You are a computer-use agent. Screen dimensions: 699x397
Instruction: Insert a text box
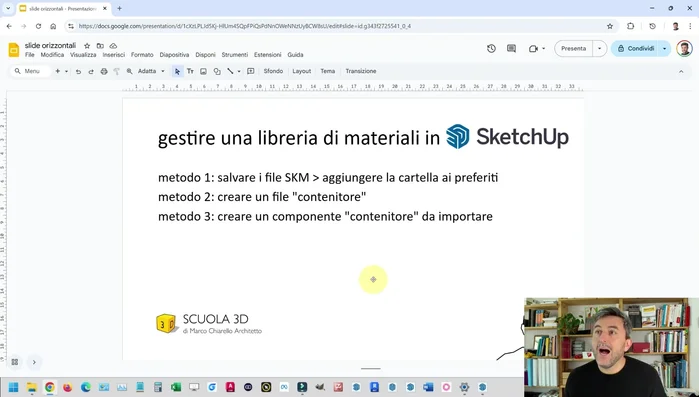[190, 71]
